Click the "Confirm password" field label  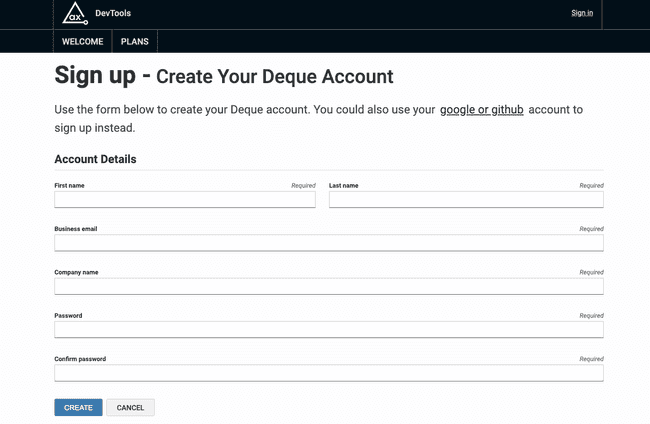pos(80,358)
